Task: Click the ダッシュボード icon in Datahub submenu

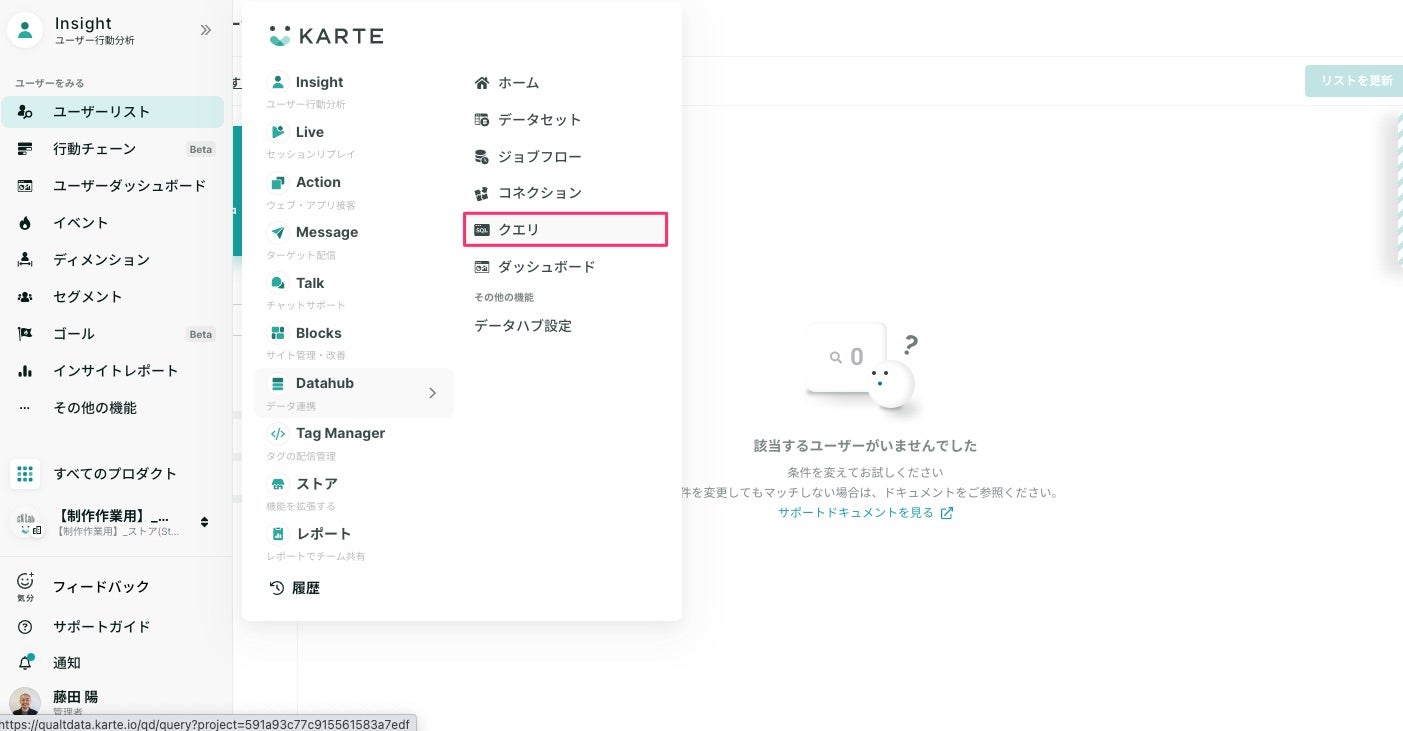Action: pos(482,267)
